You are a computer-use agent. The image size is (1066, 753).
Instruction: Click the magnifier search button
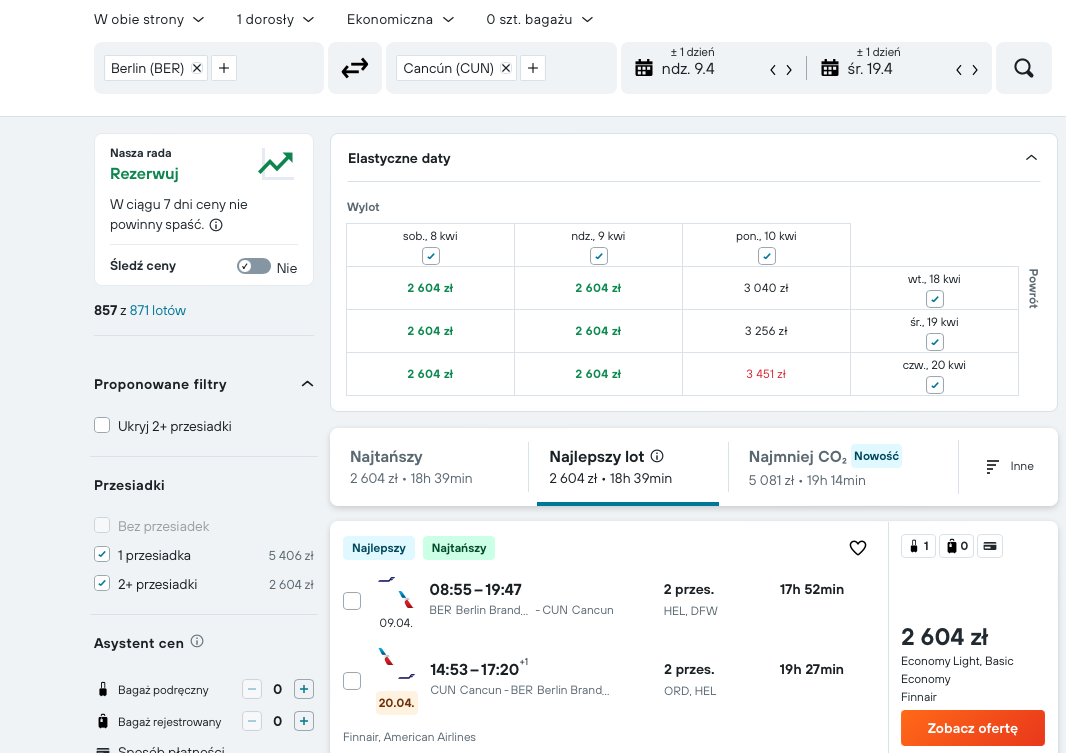coord(1023,68)
